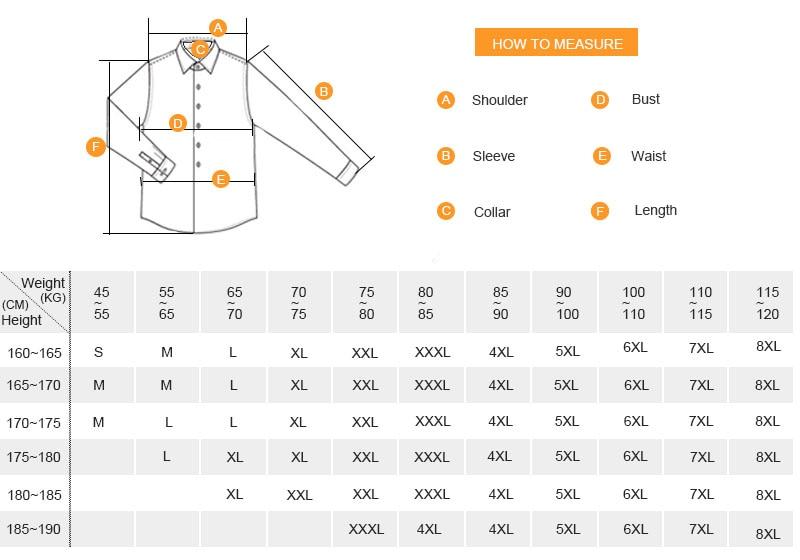This screenshot has width=800, height=560.
Task: Click the orange A marker on the shirt diagram
Action: click(218, 27)
